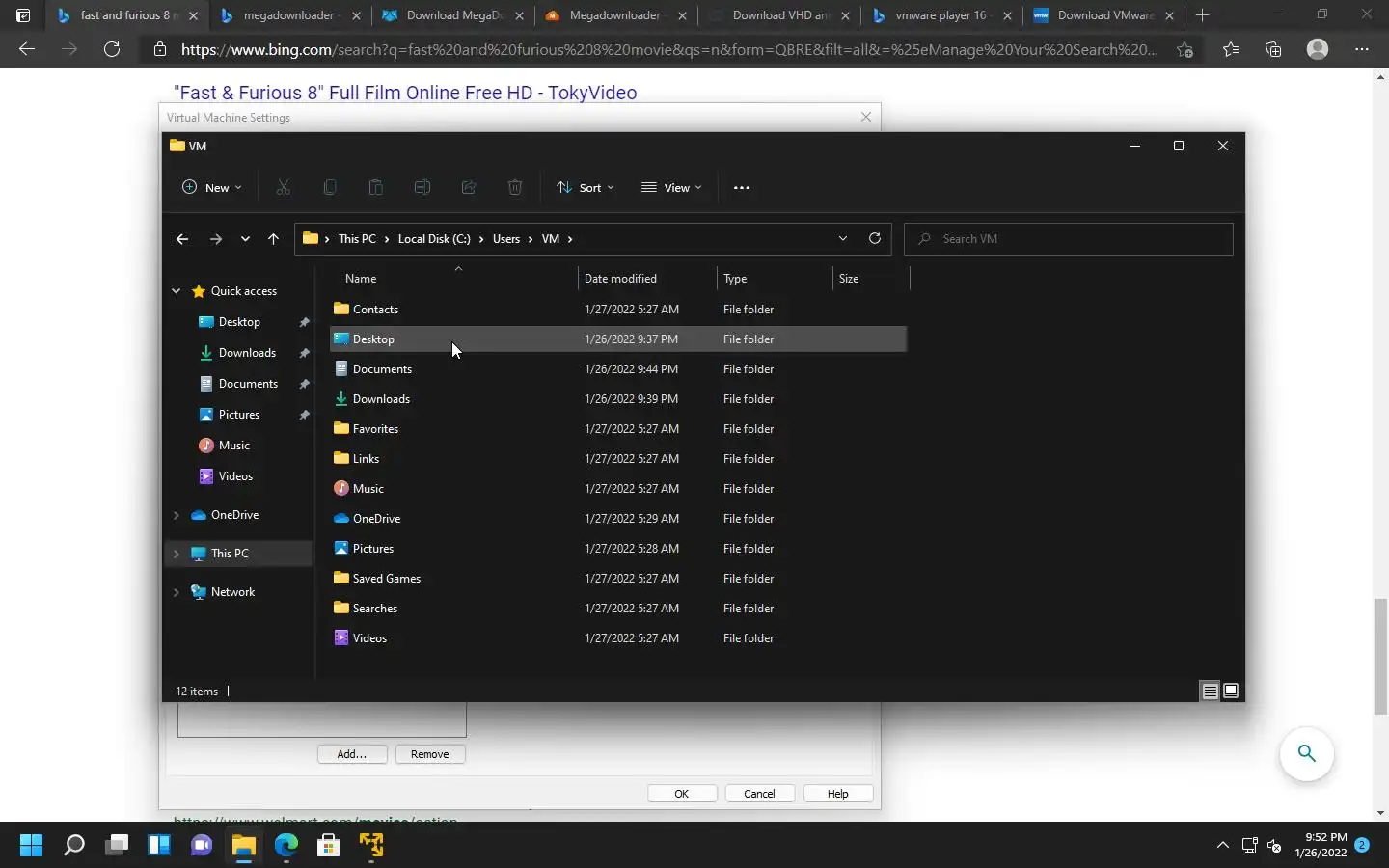This screenshot has width=1389, height=868.
Task: Open address bar history dropdown
Action: [843, 238]
